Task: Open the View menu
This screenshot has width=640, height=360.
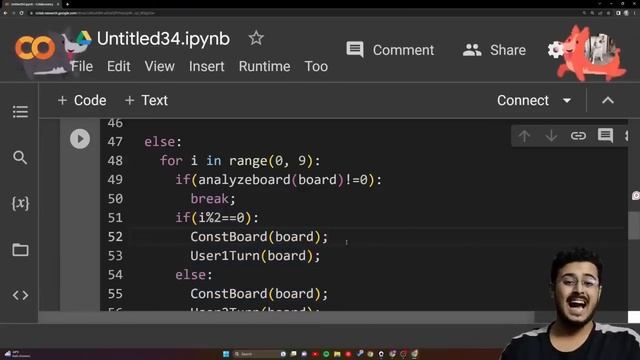Action: [x=160, y=66]
